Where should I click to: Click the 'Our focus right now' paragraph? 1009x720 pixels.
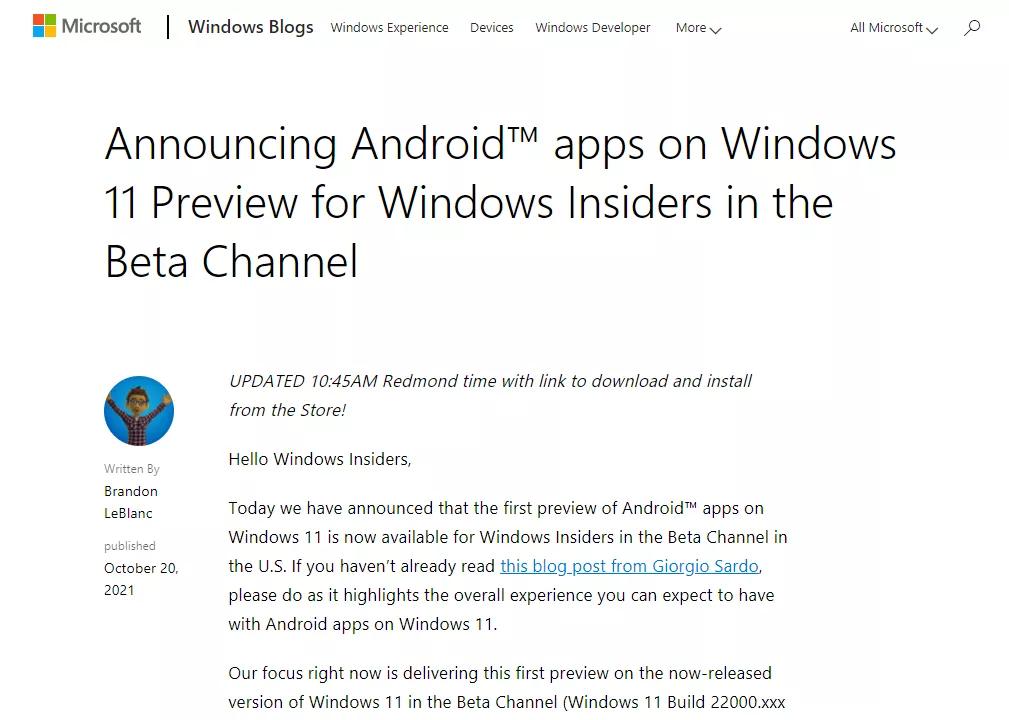click(507, 687)
